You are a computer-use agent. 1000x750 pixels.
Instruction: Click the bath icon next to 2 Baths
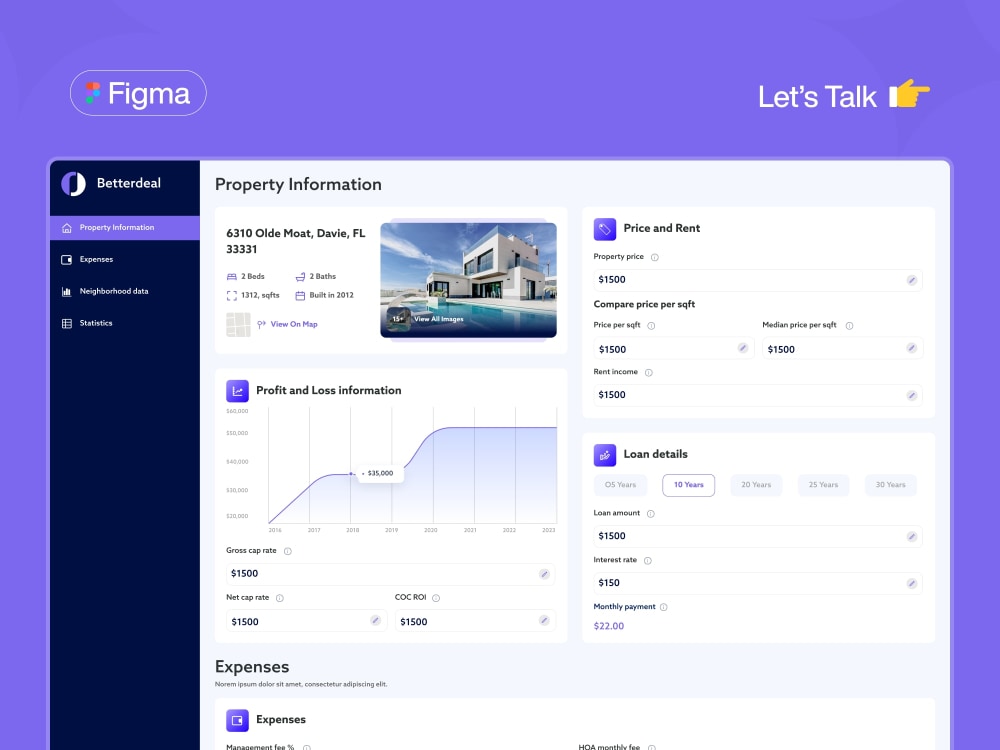[300, 277]
